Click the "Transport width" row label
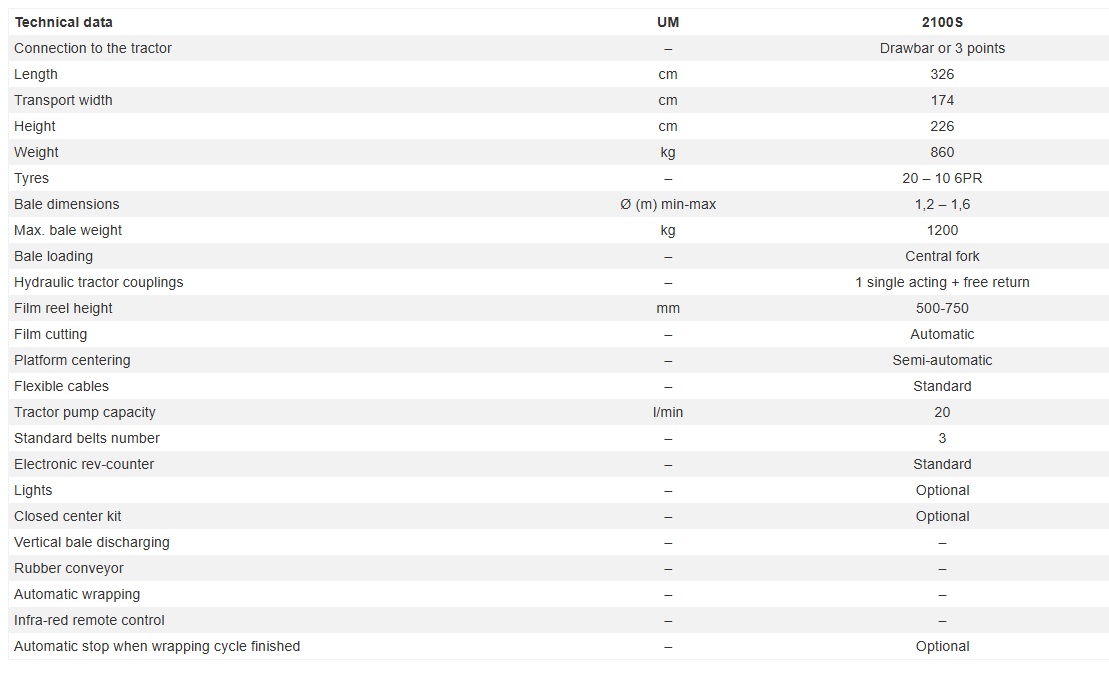This screenshot has width=1109, height=677. (63, 100)
